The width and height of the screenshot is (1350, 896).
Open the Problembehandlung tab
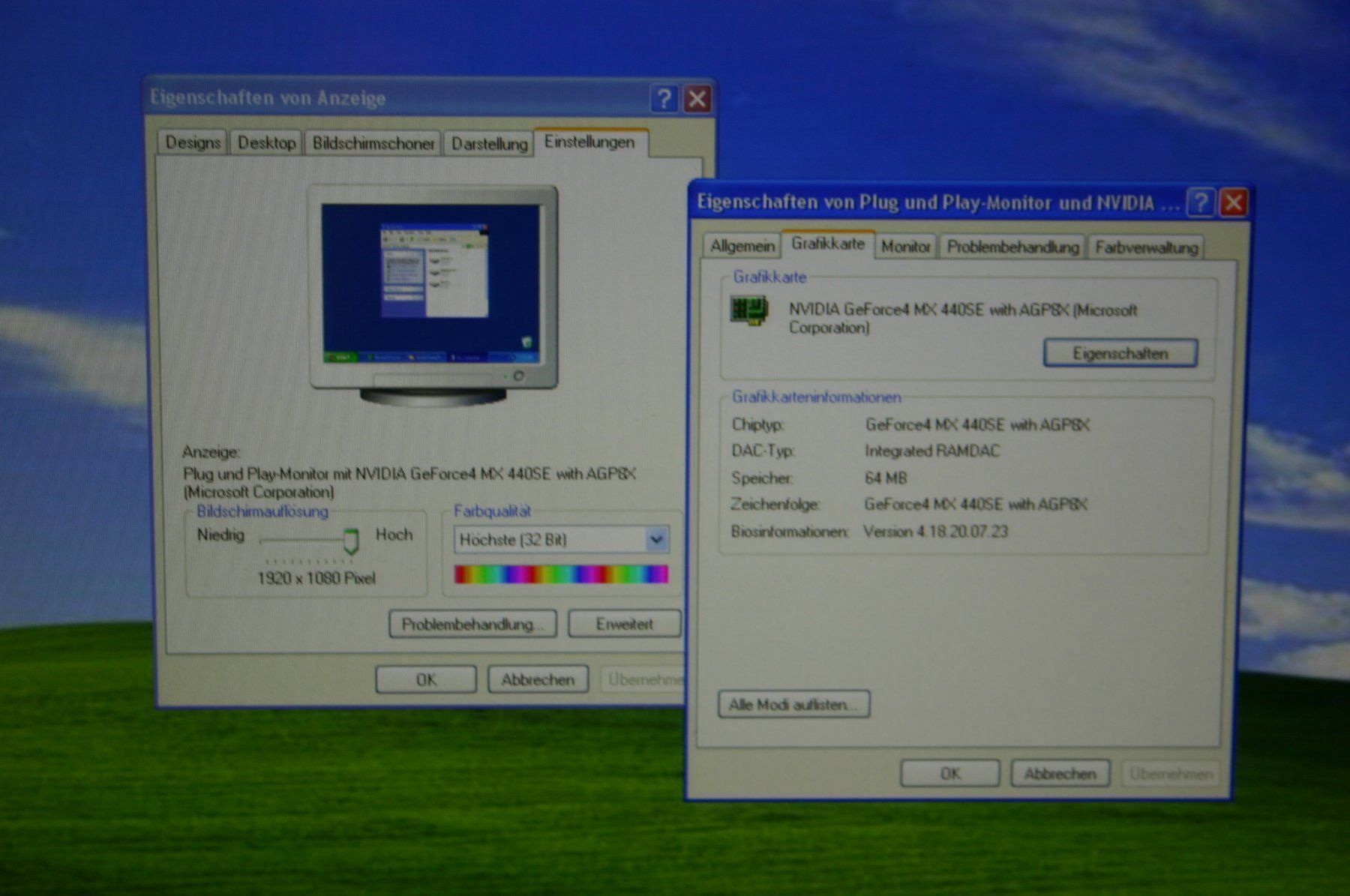[1012, 246]
